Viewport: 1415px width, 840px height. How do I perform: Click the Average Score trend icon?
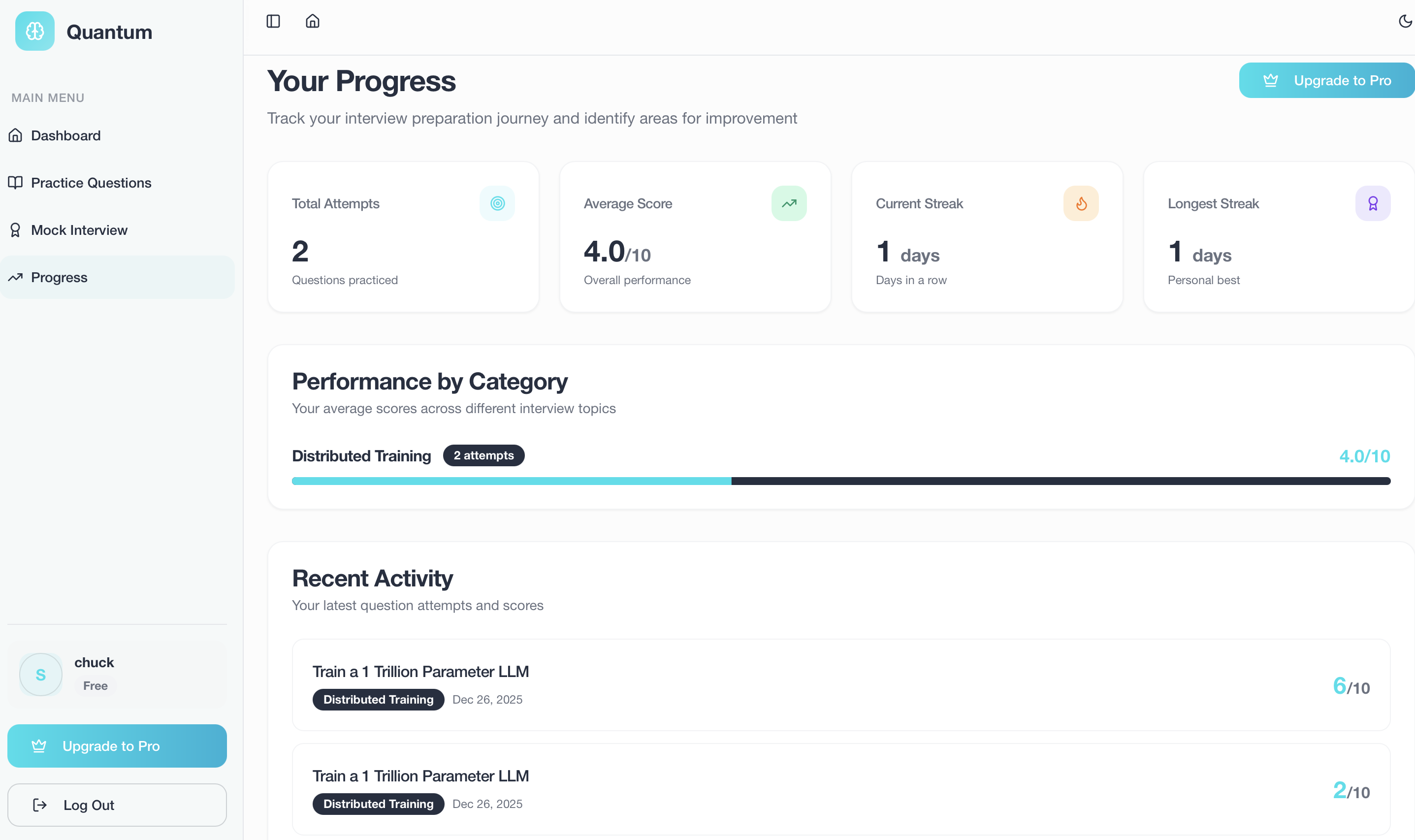tap(788, 203)
